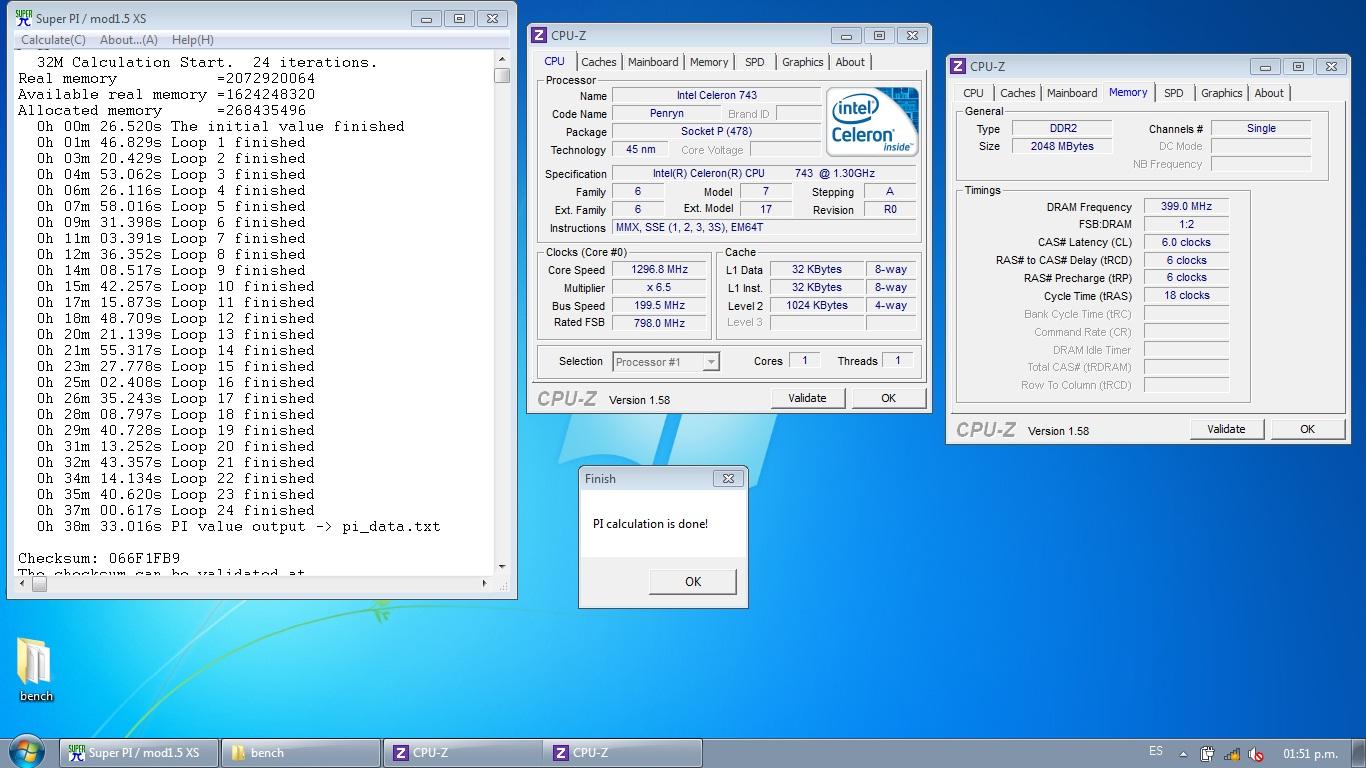Close the Finish dialog with X
1366x768 pixels.
click(728, 478)
